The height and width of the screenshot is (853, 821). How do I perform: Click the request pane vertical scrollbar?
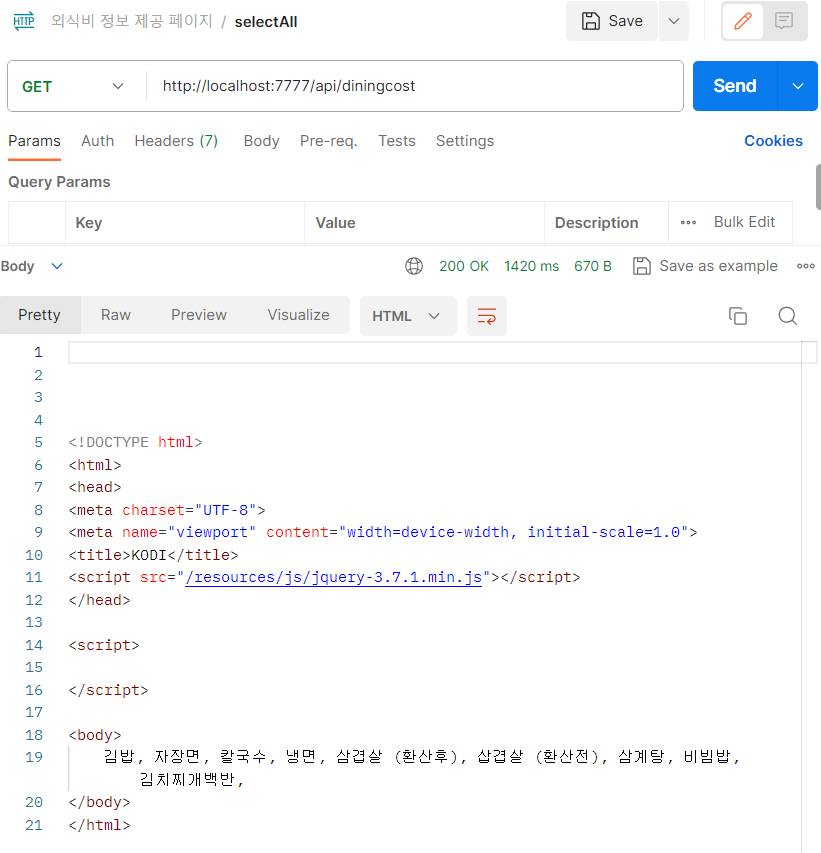point(818,187)
